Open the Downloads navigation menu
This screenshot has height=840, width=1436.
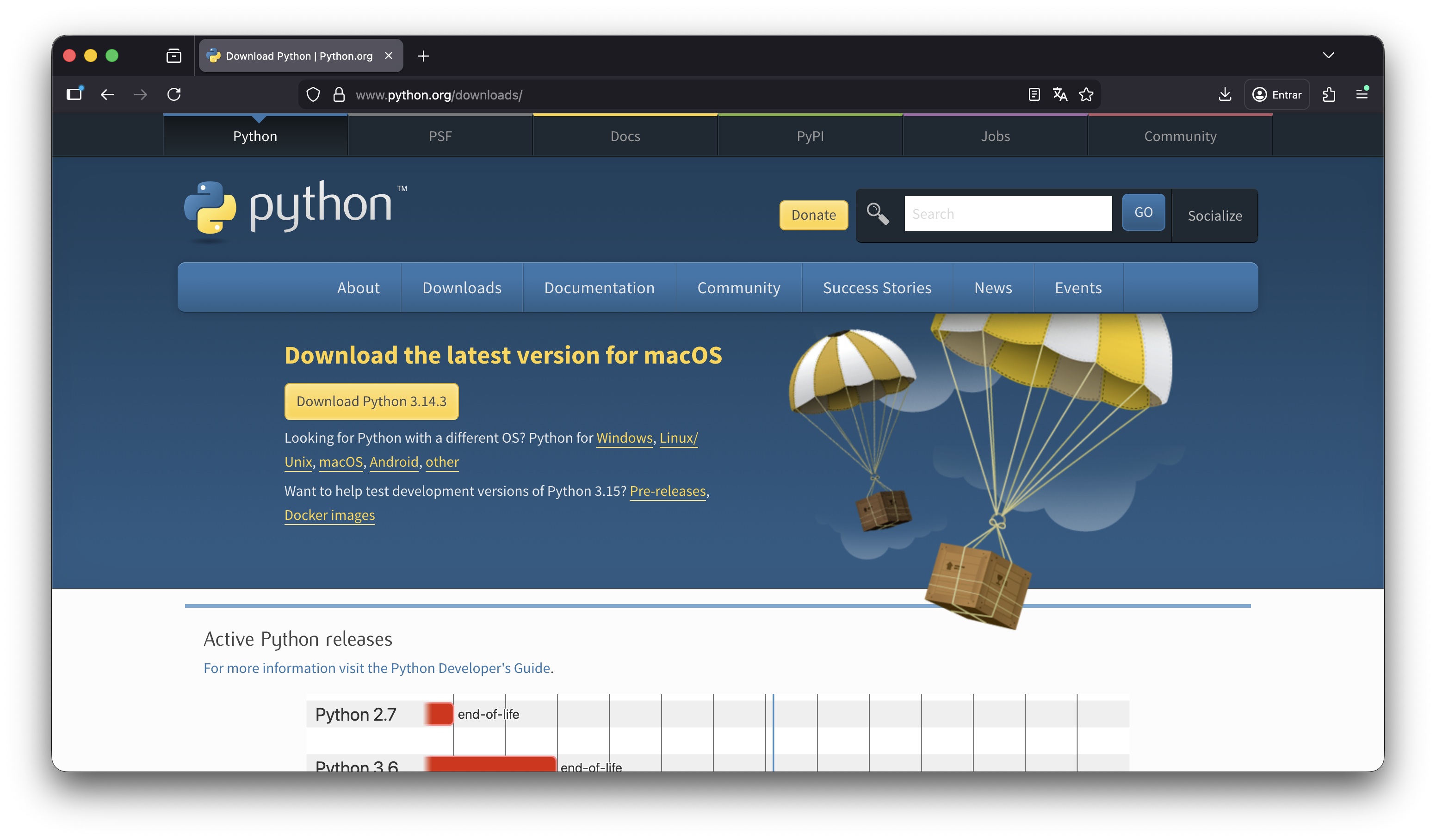462,288
